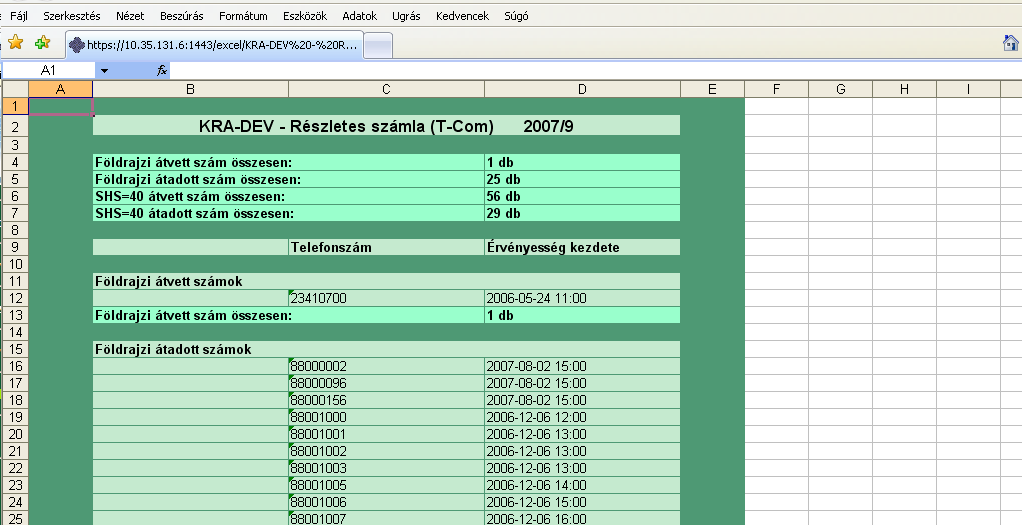Click date cell 2006-12-06 15:00

tap(582, 502)
